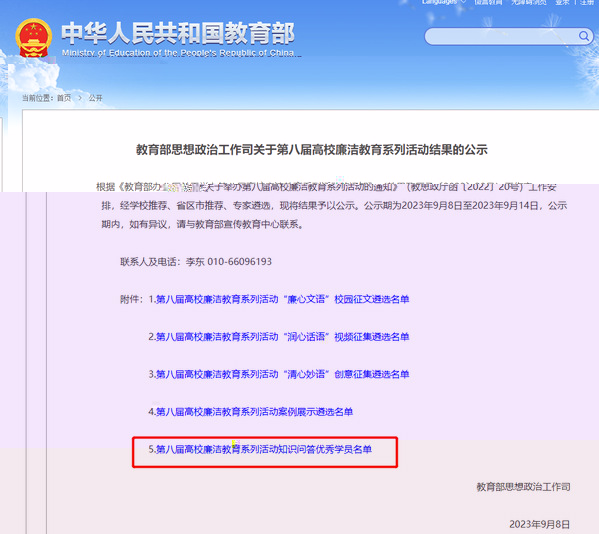599x534 pixels.
Task: Click the 当前位置 breadcrumb label
Action: tap(37, 98)
